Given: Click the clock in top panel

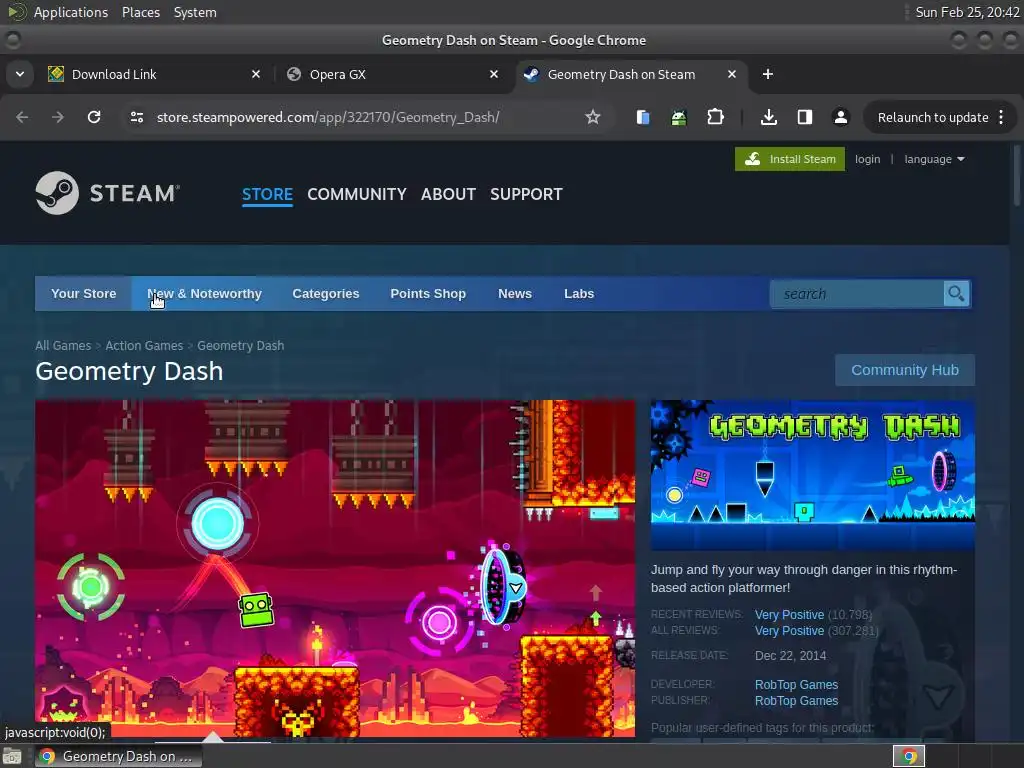Looking at the screenshot, I should click(x=967, y=12).
